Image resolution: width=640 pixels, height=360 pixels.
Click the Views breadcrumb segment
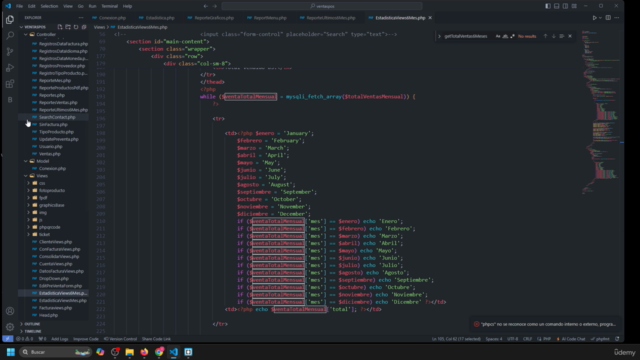(99, 27)
